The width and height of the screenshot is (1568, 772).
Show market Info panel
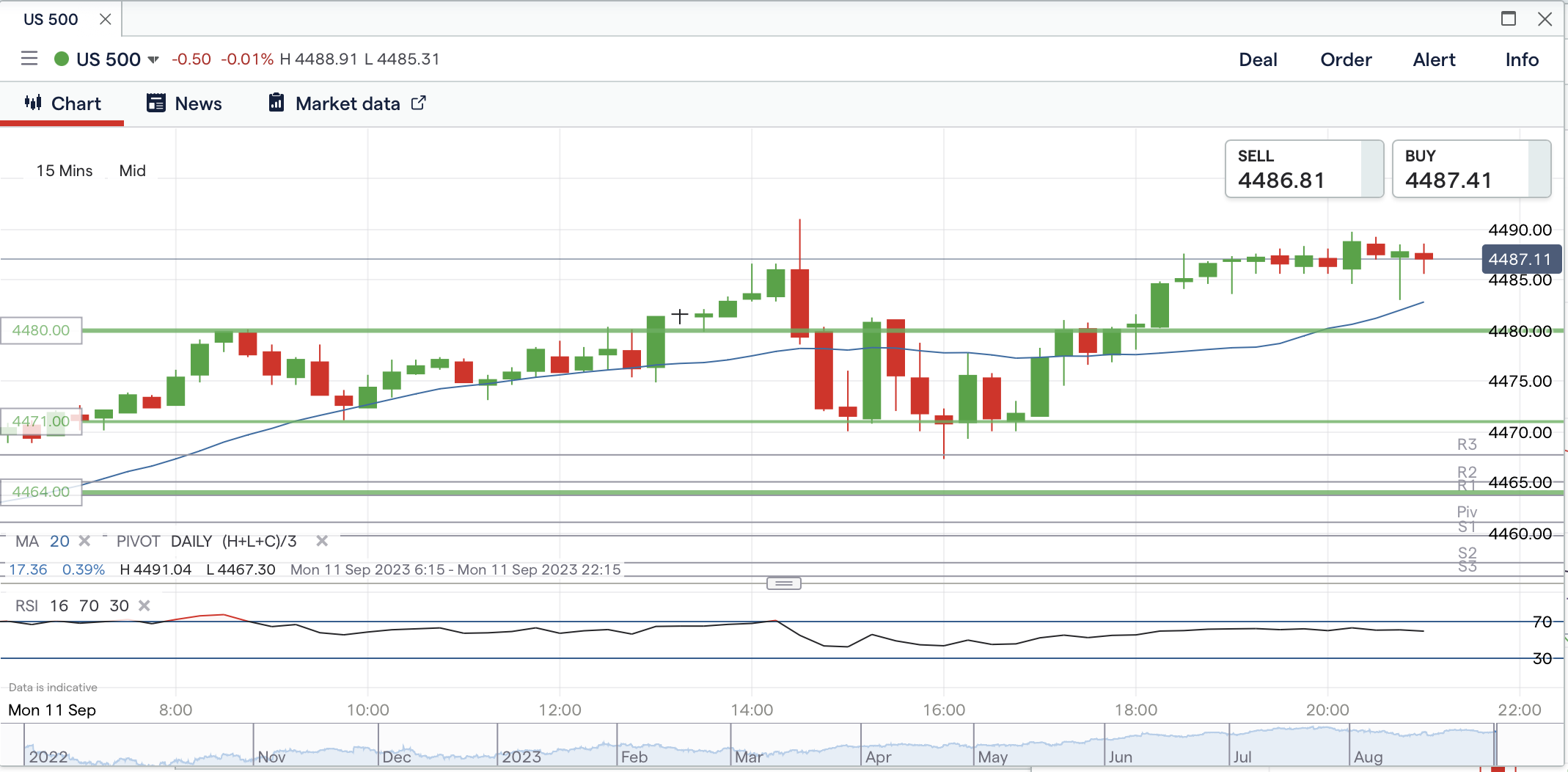[x=1522, y=60]
